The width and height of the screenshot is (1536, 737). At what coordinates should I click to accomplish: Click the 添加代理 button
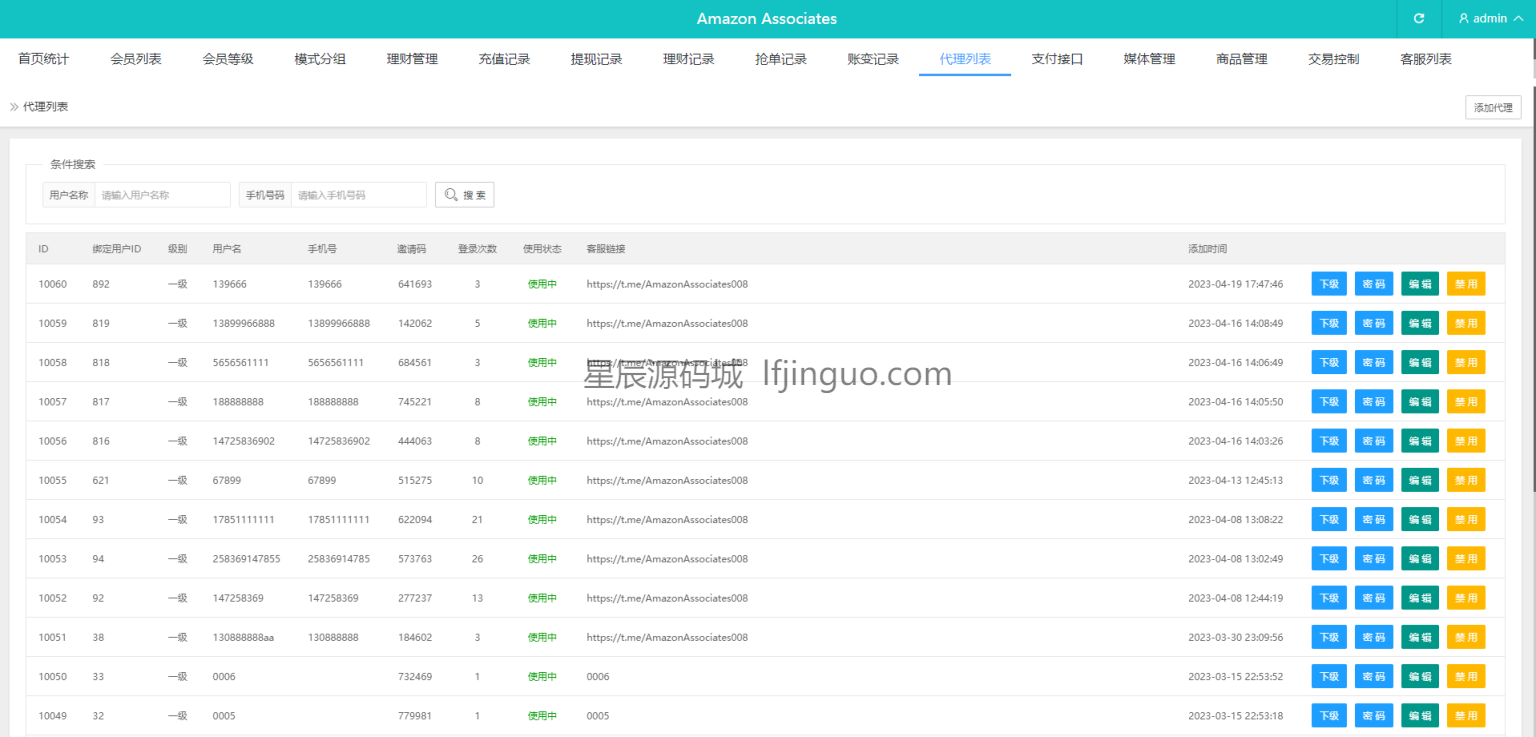1493,107
